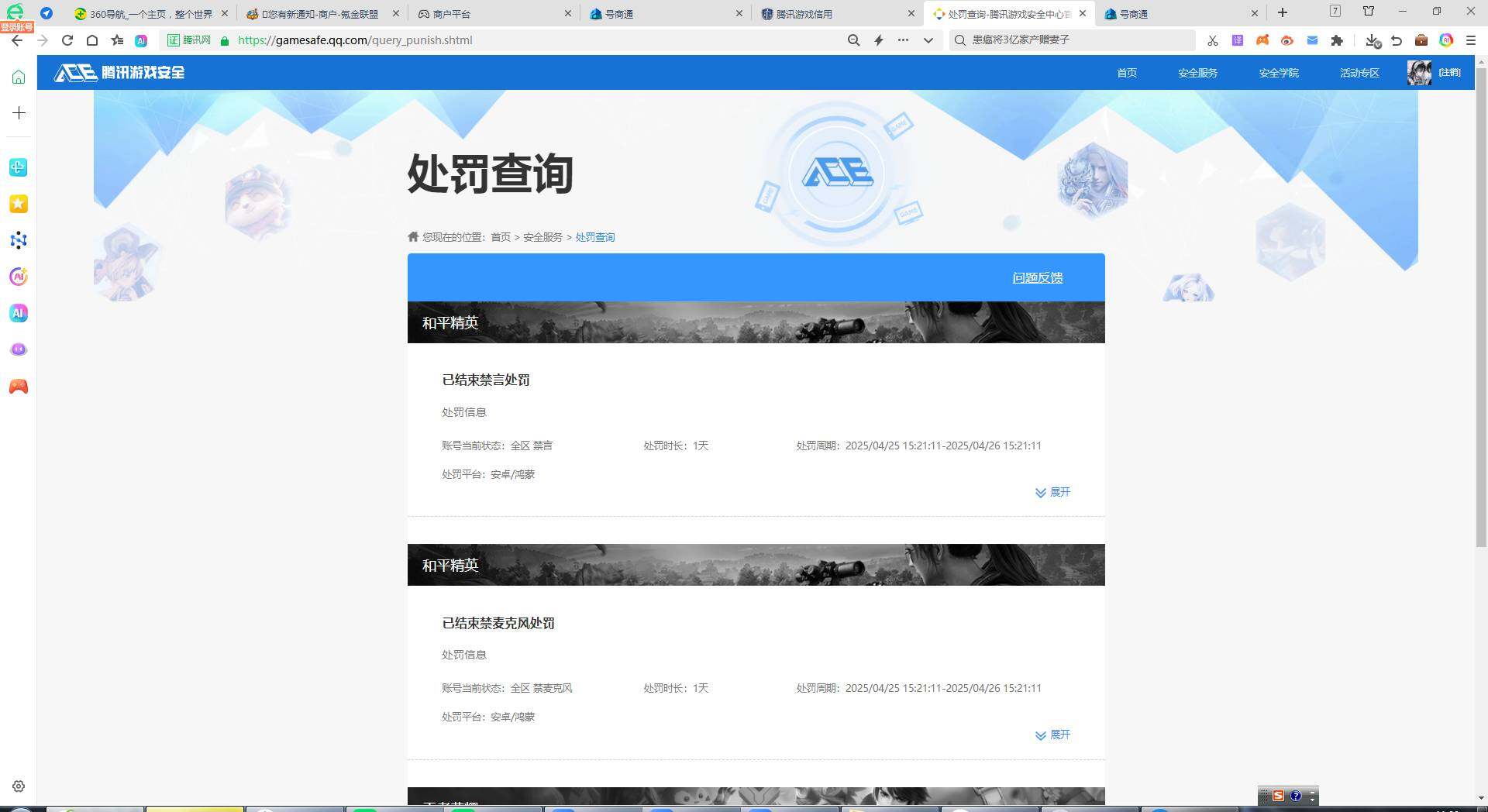The width and height of the screenshot is (1488, 812).
Task: Open the browser hamburger menu
Action: 1471,40
